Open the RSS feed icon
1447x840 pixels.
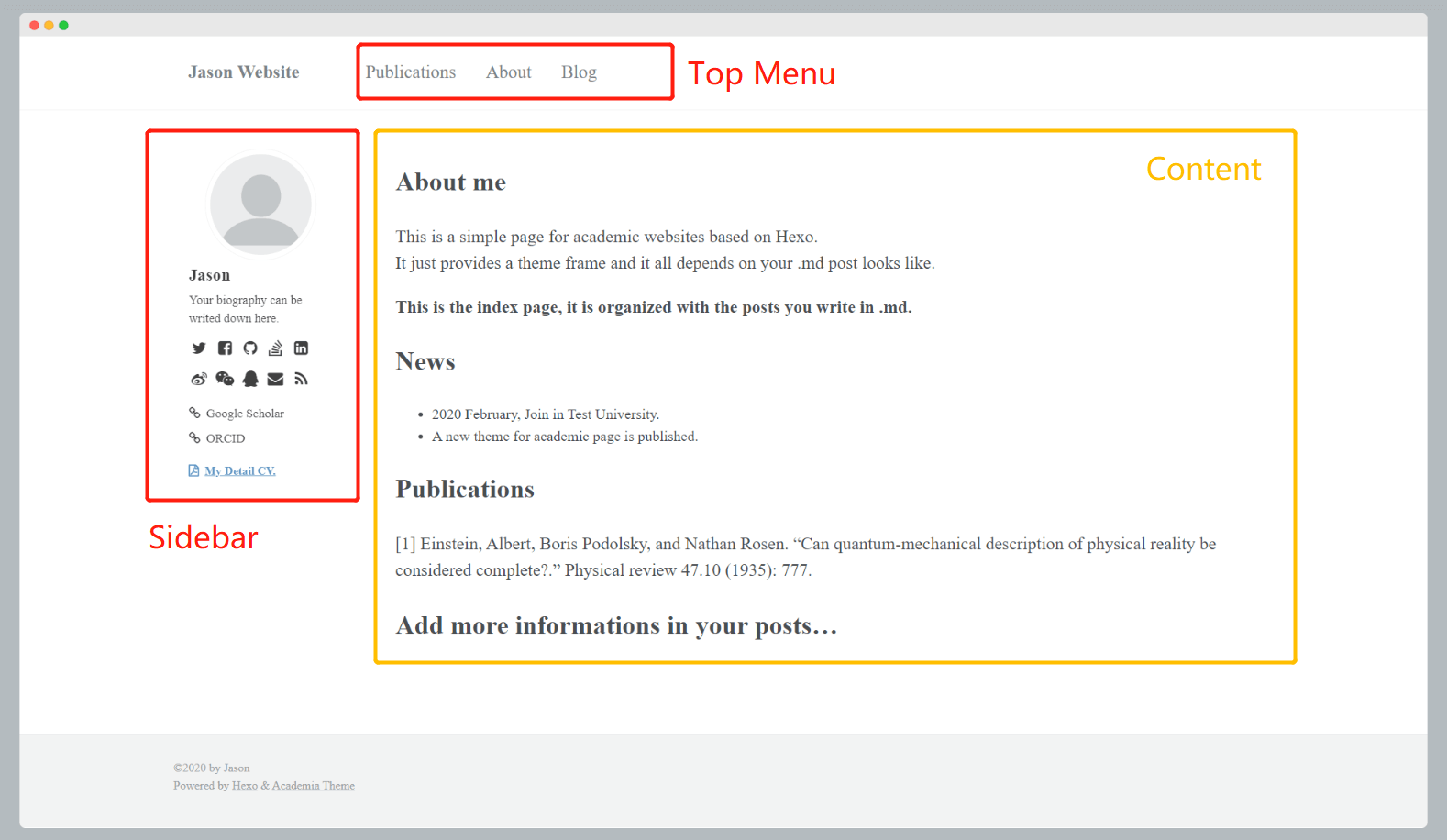coord(301,379)
